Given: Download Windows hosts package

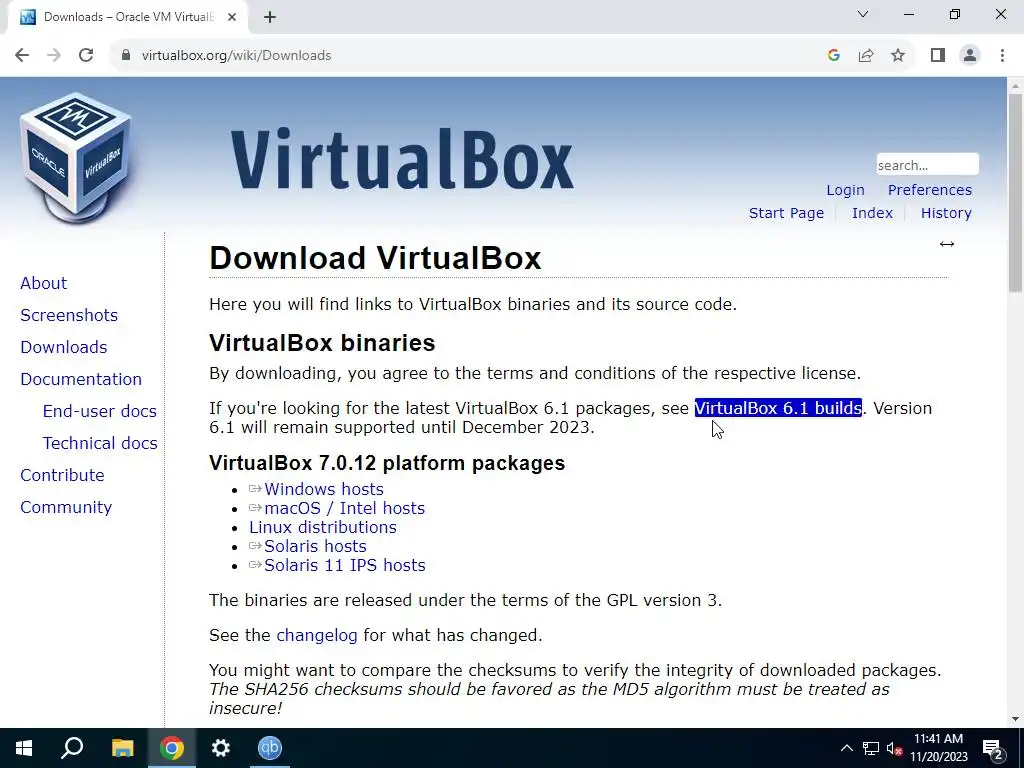Looking at the screenshot, I should [x=323, y=489].
